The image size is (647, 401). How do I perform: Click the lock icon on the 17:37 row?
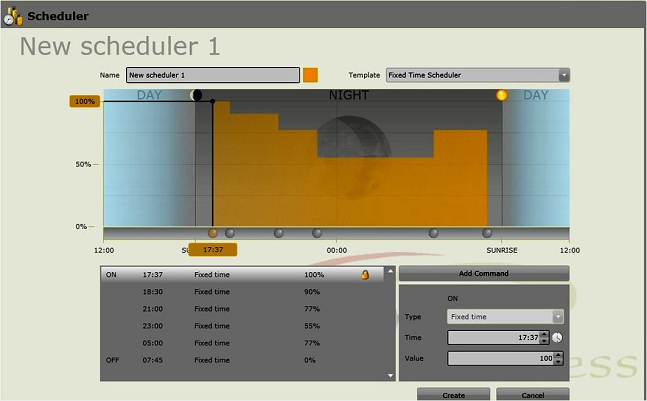coord(365,274)
